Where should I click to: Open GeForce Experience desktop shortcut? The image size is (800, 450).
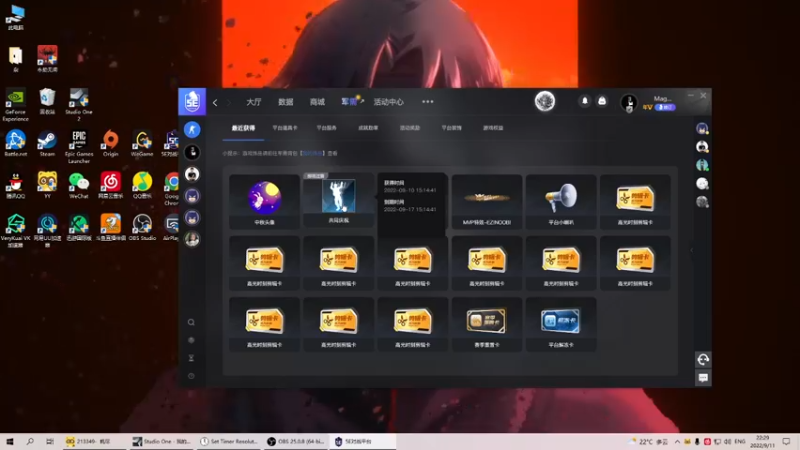[x=15, y=105]
